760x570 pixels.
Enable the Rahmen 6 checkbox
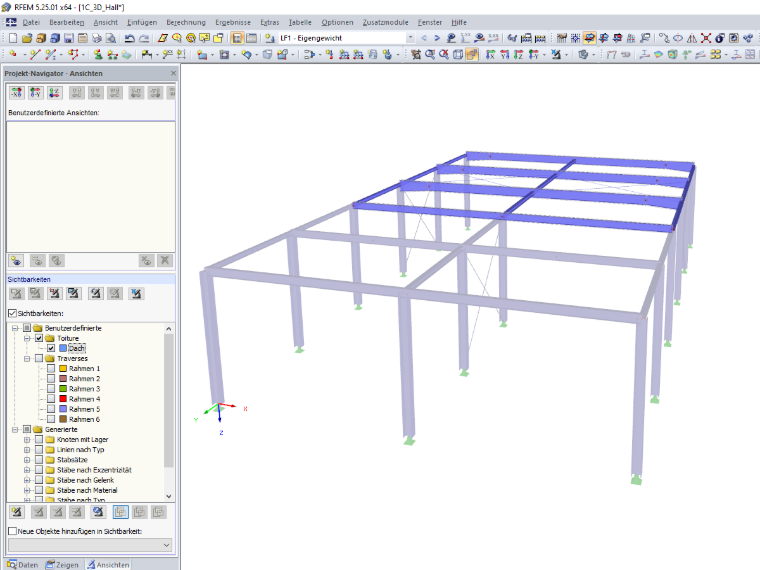pos(51,419)
